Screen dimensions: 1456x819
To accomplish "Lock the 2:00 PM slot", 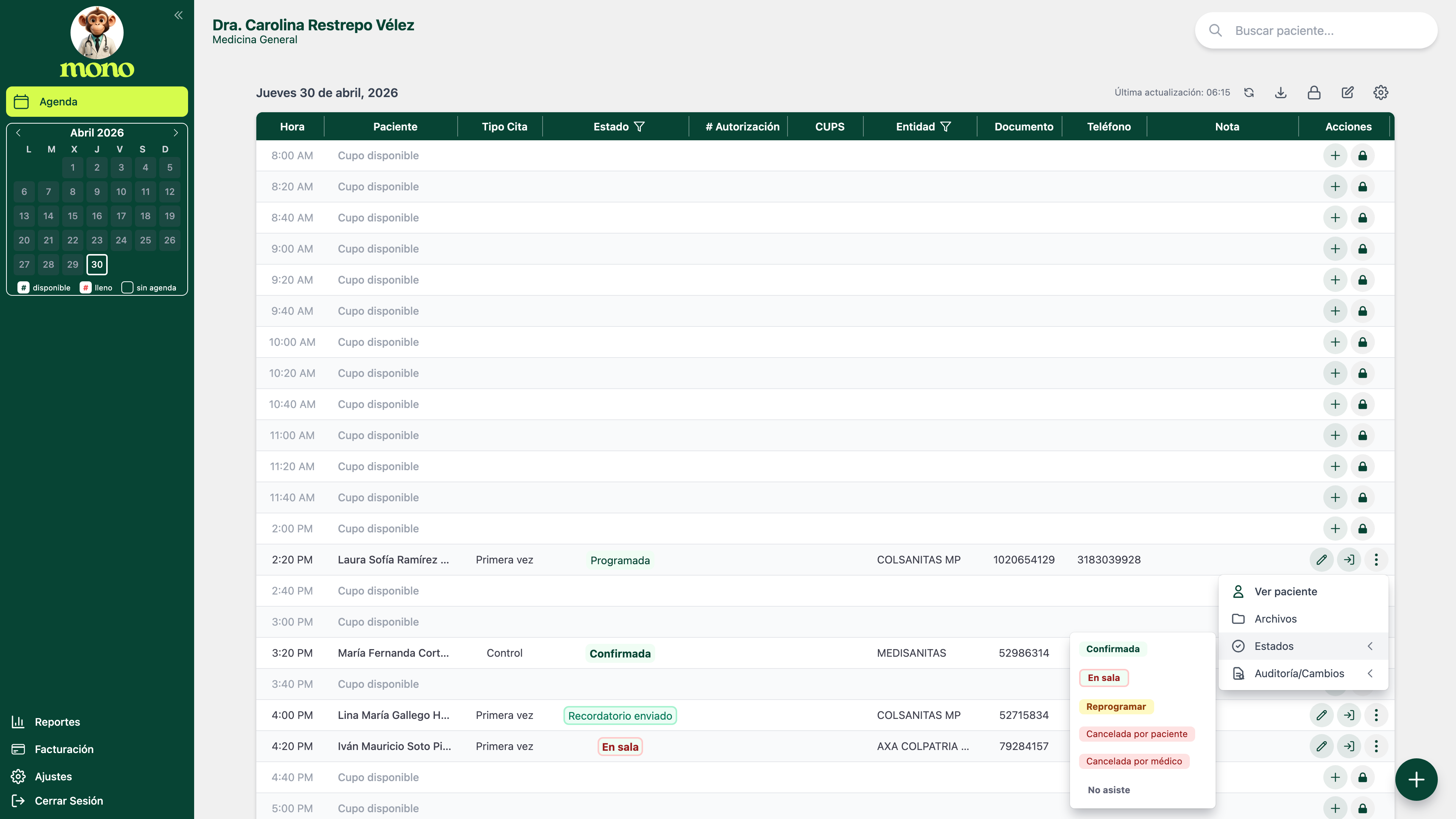I will (x=1363, y=529).
